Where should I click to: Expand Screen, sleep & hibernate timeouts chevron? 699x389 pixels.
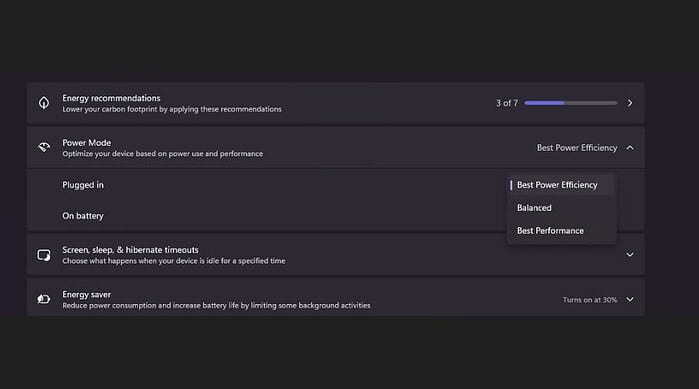point(629,255)
